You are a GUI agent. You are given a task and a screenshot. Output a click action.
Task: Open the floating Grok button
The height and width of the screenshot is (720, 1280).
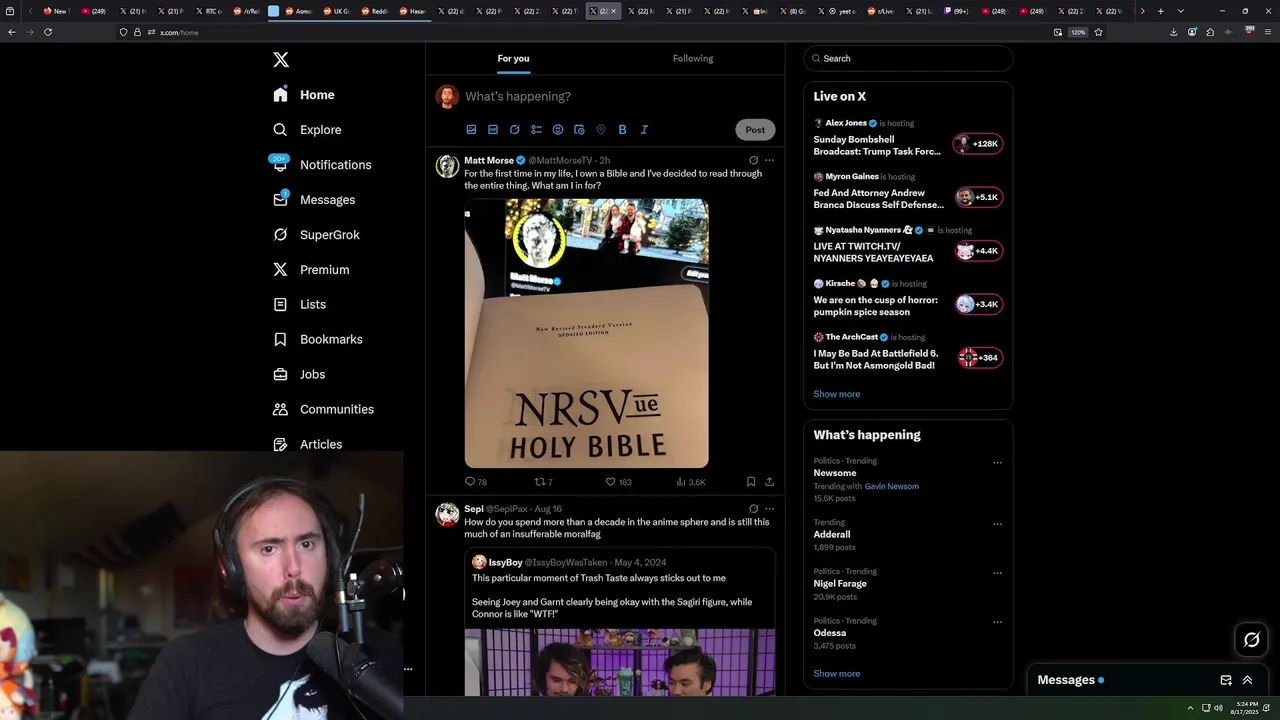[1251, 640]
